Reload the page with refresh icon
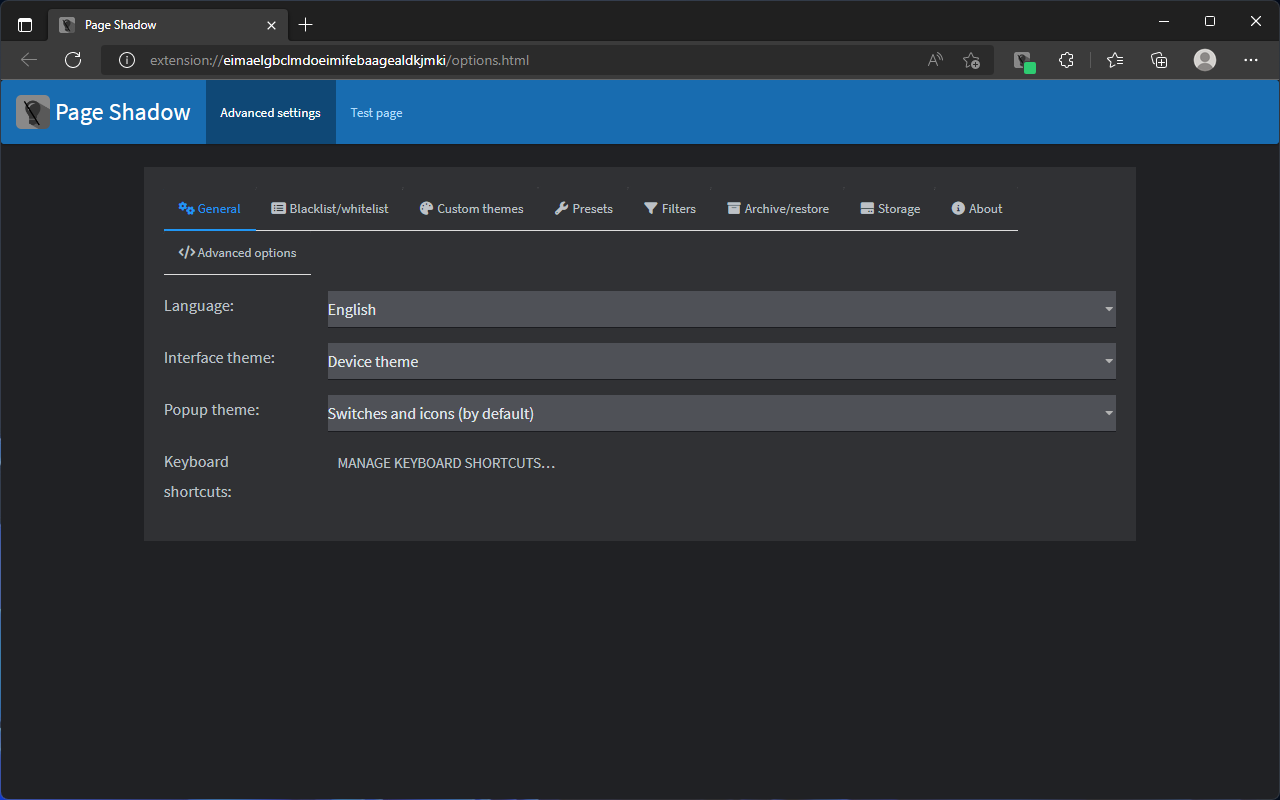The height and width of the screenshot is (800, 1280). pyautogui.click(x=73, y=60)
